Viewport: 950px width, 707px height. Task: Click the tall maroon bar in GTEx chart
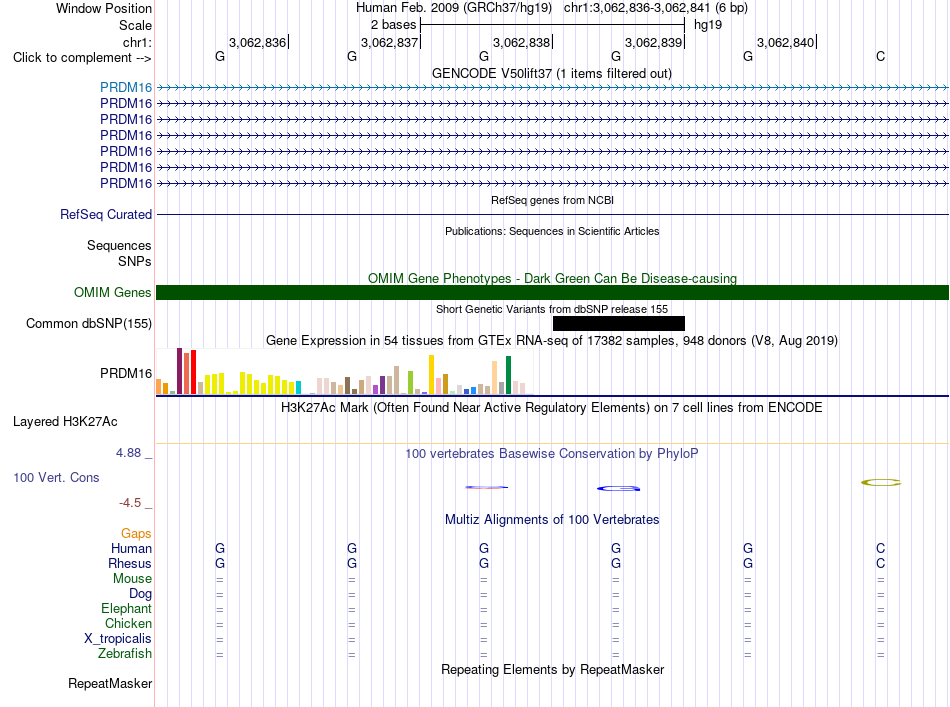[179, 371]
